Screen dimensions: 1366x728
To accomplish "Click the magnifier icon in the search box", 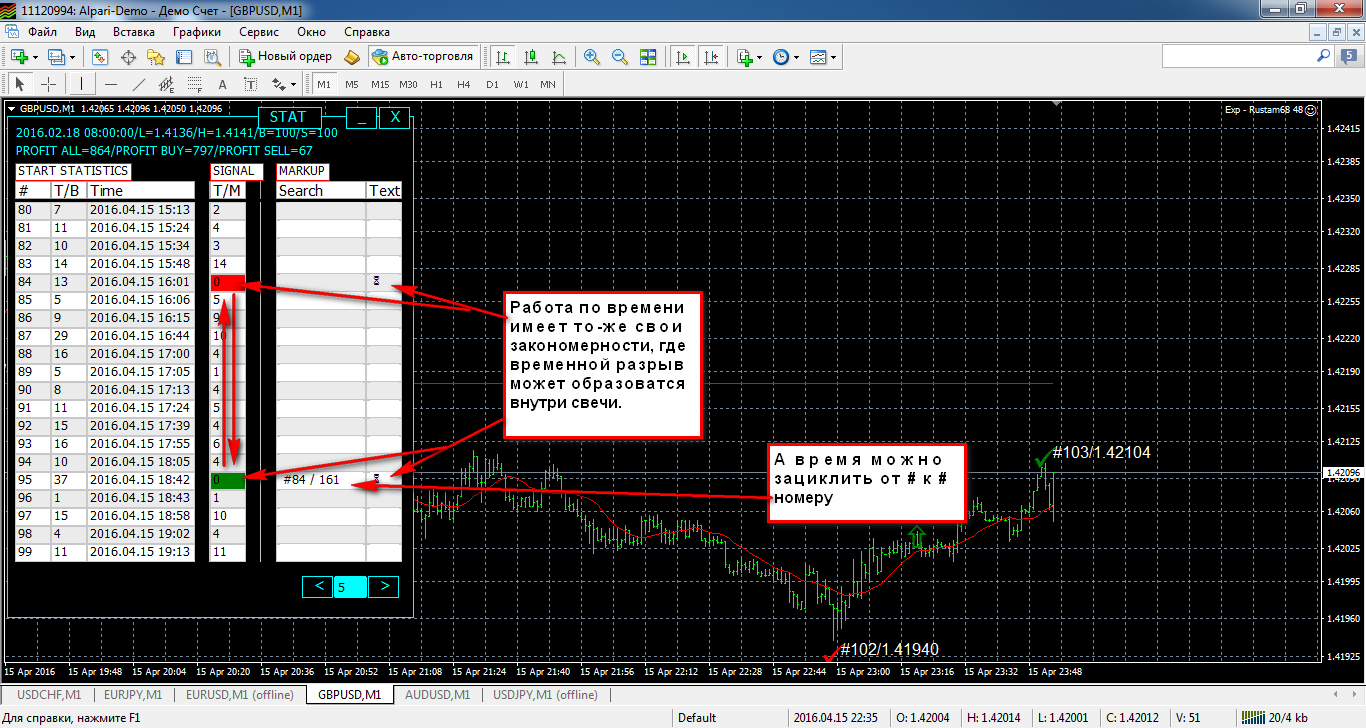I will pyautogui.click(x=1324, y=56).
